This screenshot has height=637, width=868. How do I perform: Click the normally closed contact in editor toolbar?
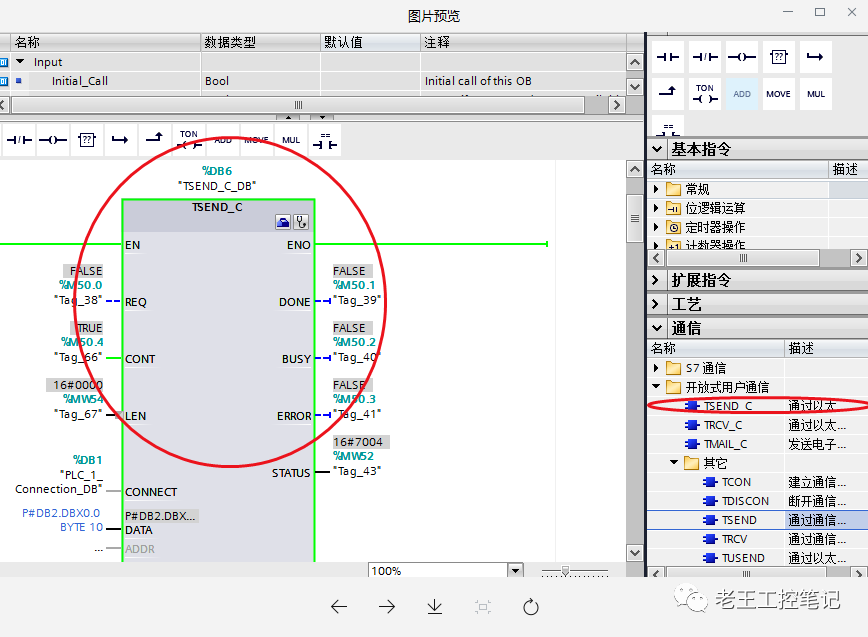(x=19, y=140)
